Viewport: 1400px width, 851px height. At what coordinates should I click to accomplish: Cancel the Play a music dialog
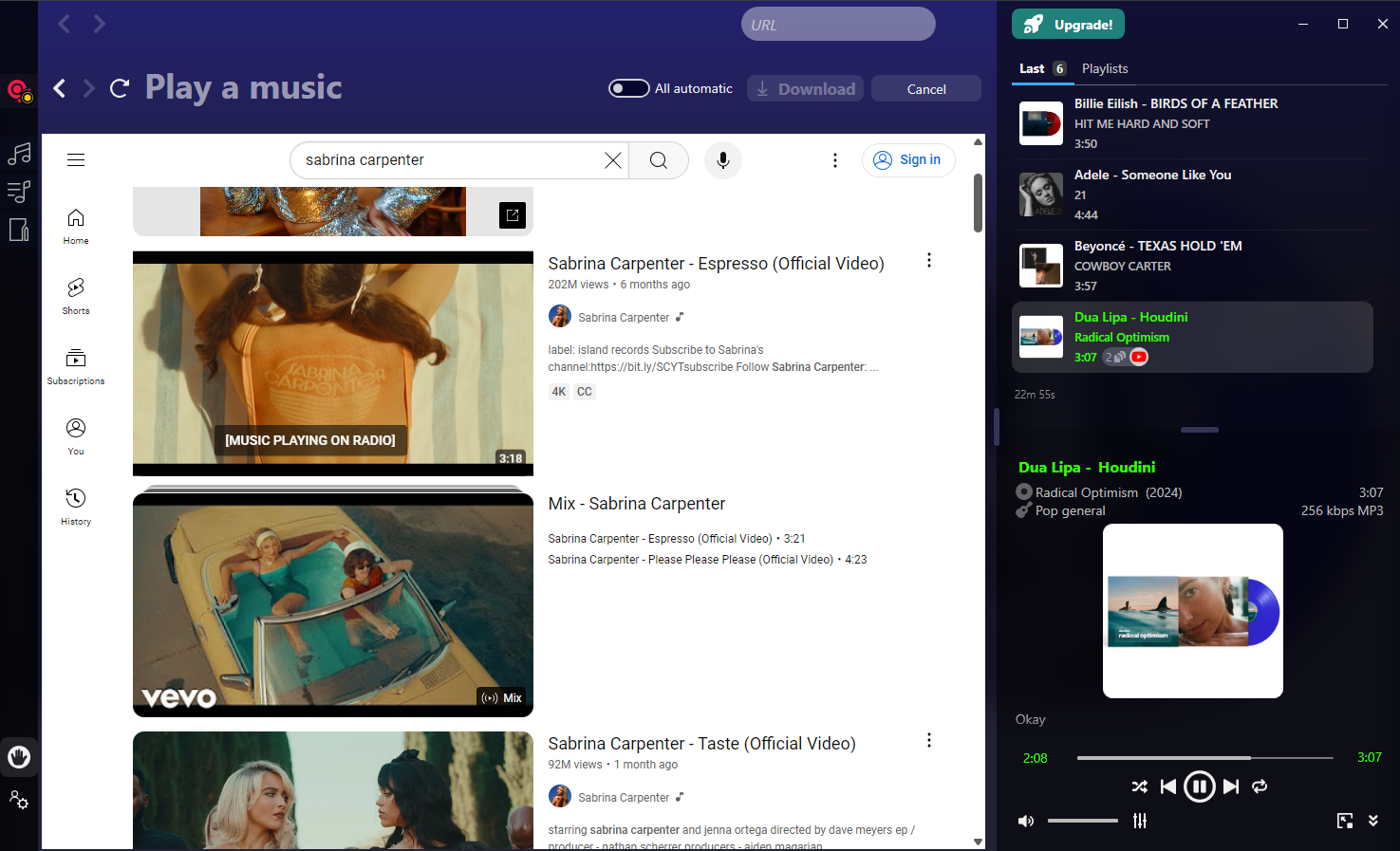click(x=926, y=88)
